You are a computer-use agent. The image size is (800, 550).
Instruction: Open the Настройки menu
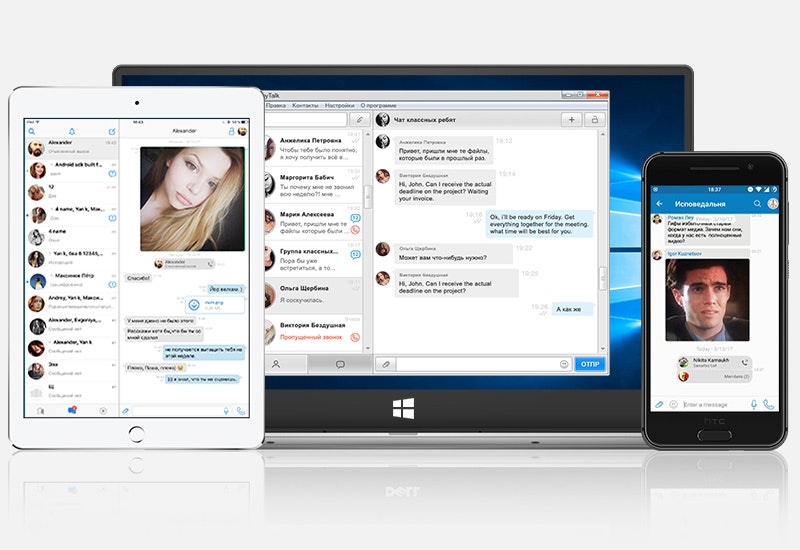click(x=339, y=105)
